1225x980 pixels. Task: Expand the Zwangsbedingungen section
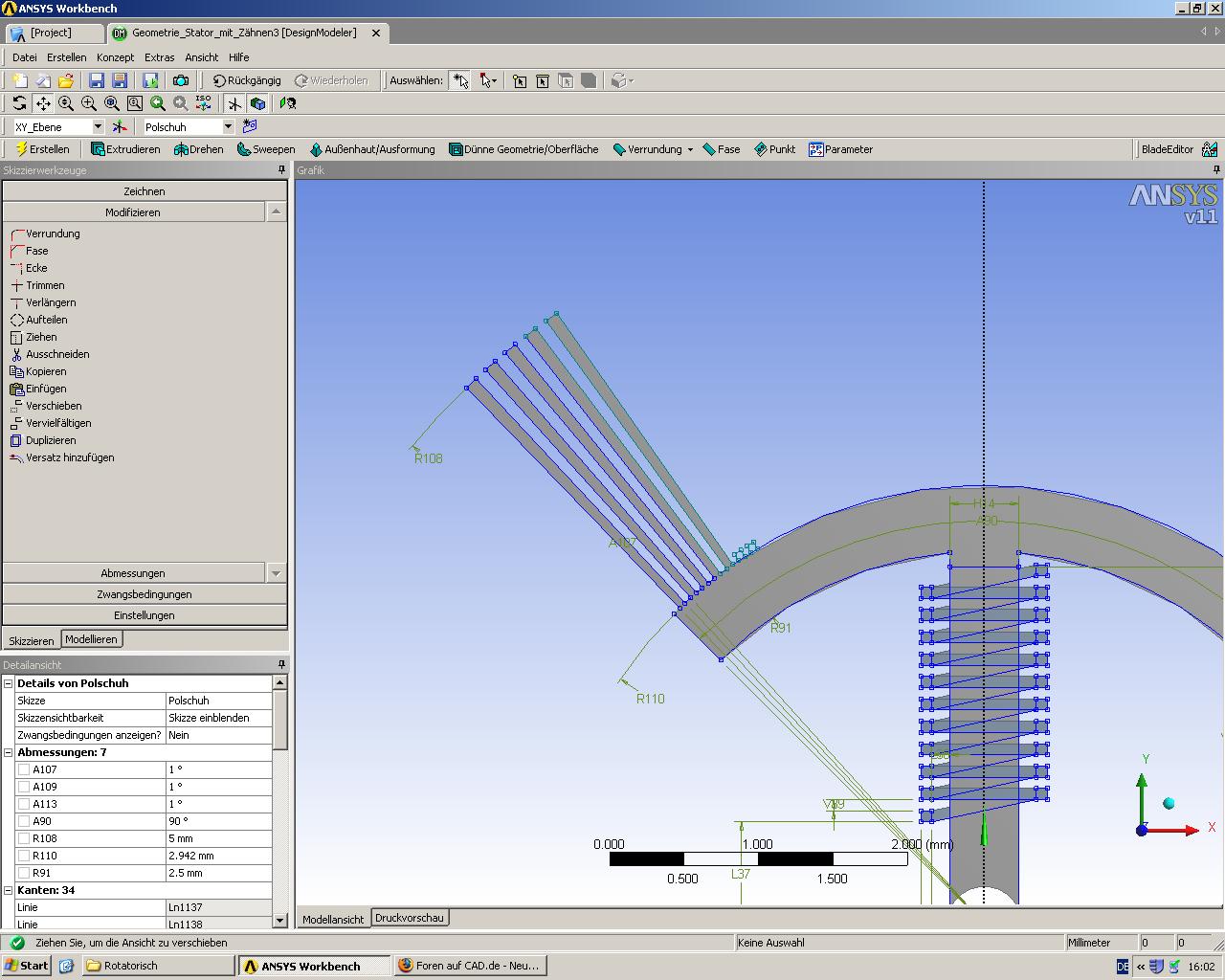pos(145,594)
